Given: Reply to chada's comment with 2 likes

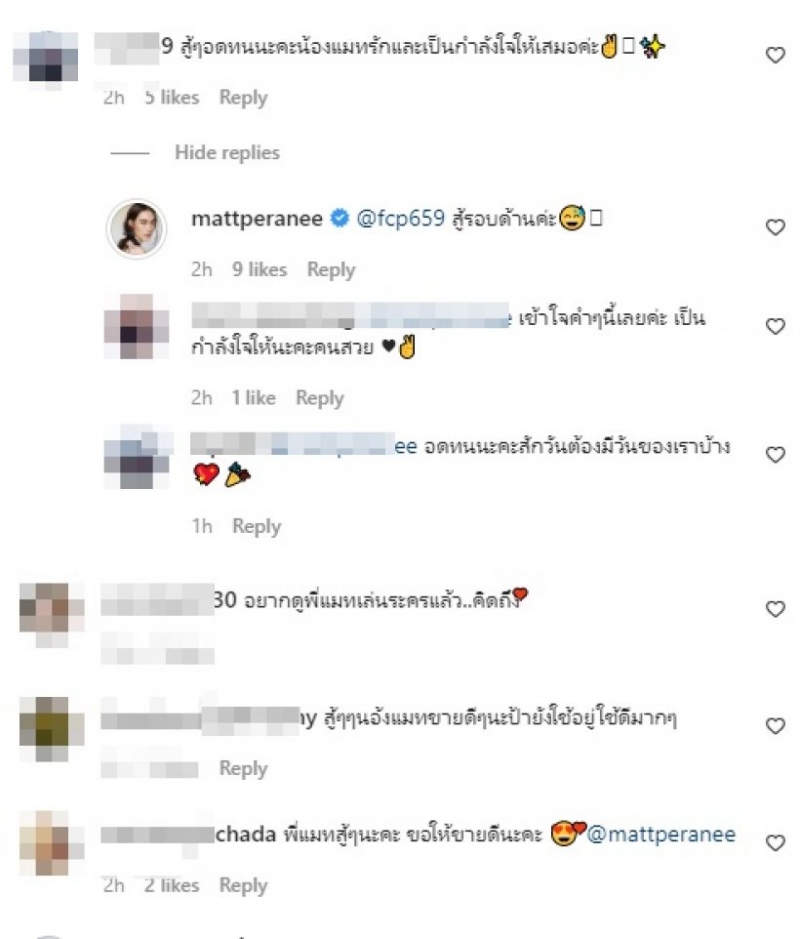Looking at the screenshot, I should point(243,886).
